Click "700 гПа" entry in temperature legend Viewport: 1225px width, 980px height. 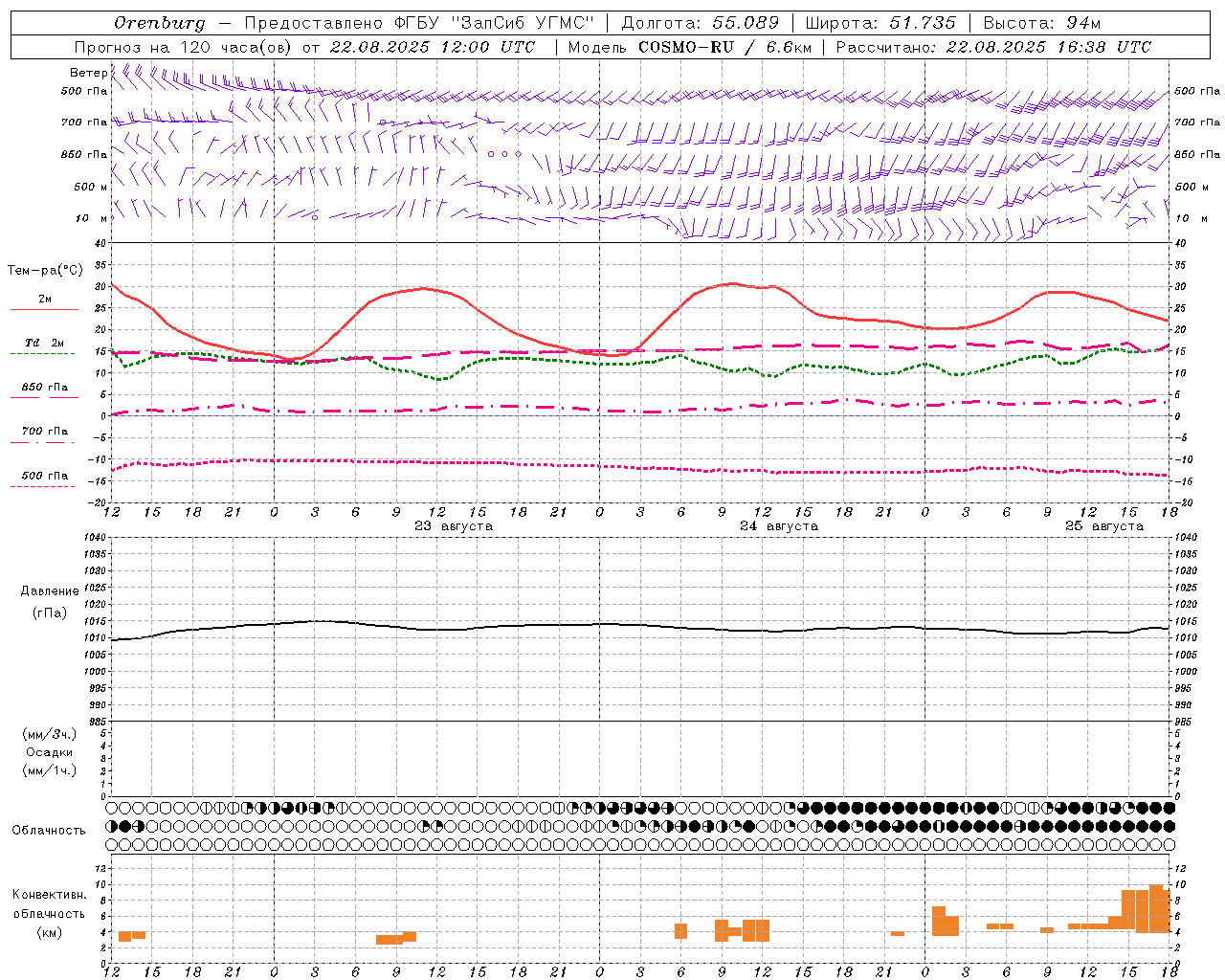tap(44, 431)
